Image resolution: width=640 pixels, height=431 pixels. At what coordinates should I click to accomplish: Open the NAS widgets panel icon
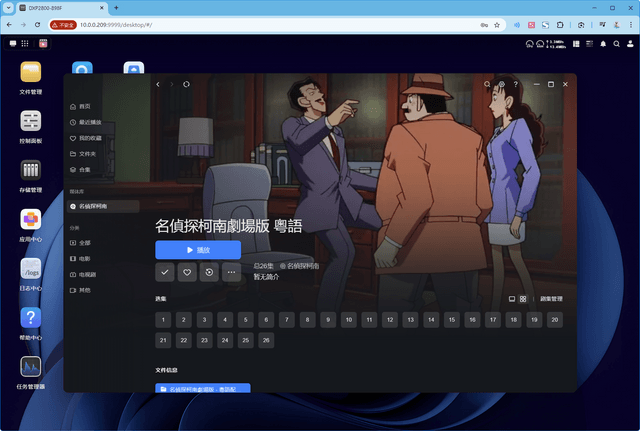(576, 44)
